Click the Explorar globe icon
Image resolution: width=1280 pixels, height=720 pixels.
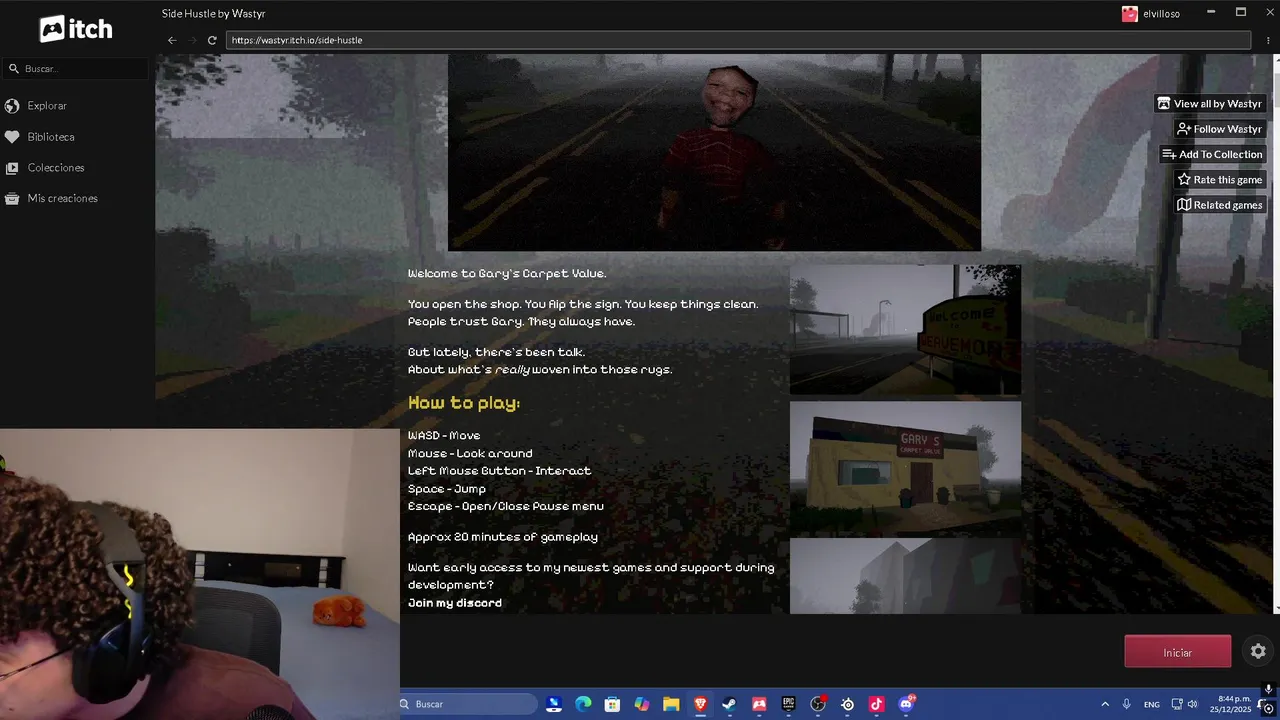12,106
